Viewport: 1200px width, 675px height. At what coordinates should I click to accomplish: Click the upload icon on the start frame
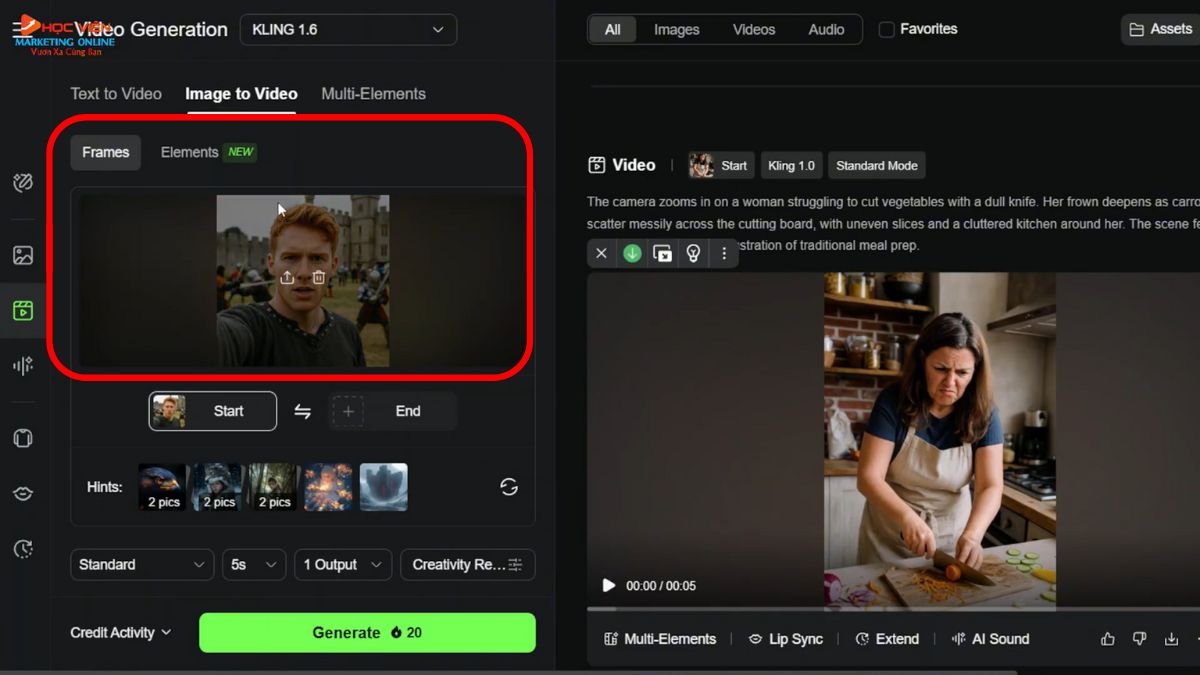pyautogui.click(x=287, y=277)
